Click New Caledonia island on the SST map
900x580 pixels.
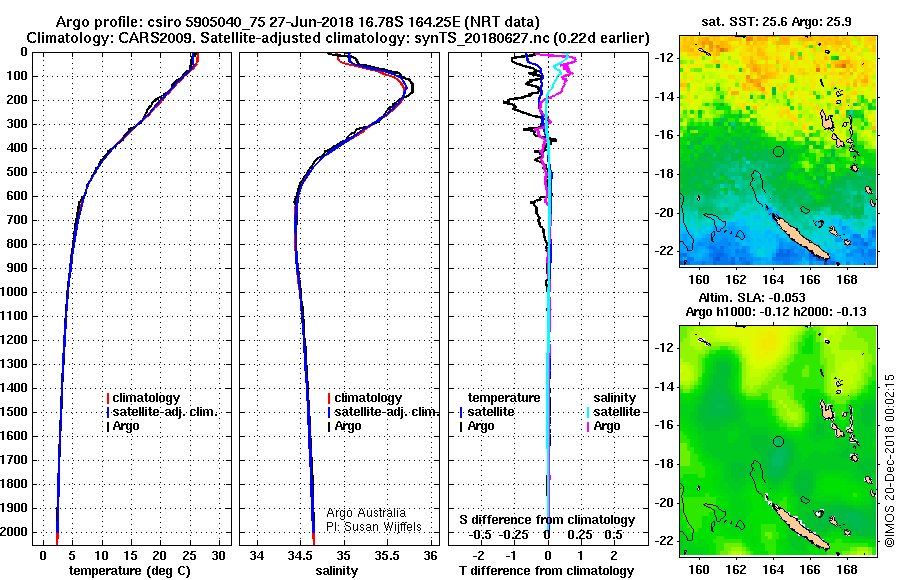click(801, 237)
